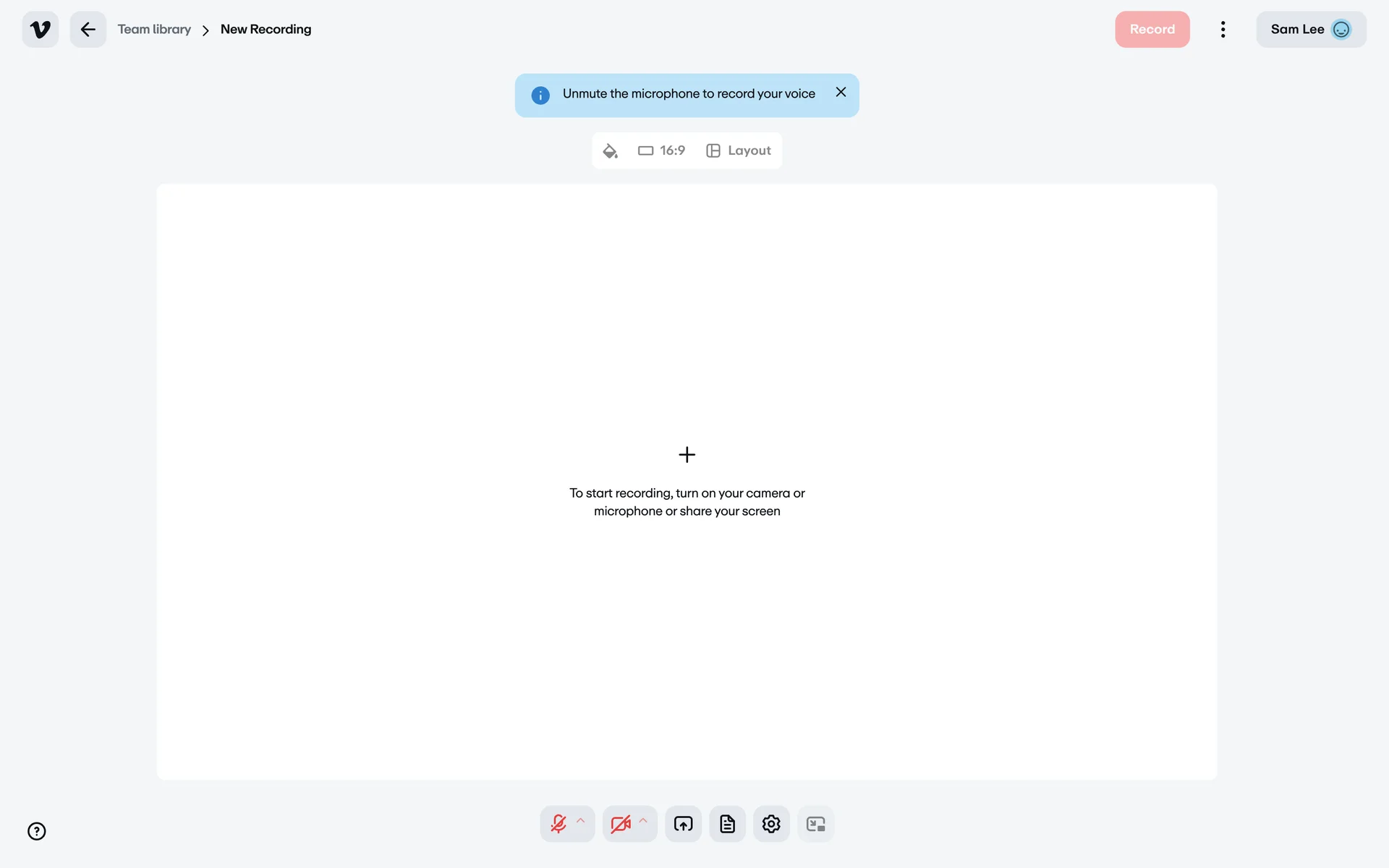
Task: Open the Layout menu
Action: click(x=739, y=150)
